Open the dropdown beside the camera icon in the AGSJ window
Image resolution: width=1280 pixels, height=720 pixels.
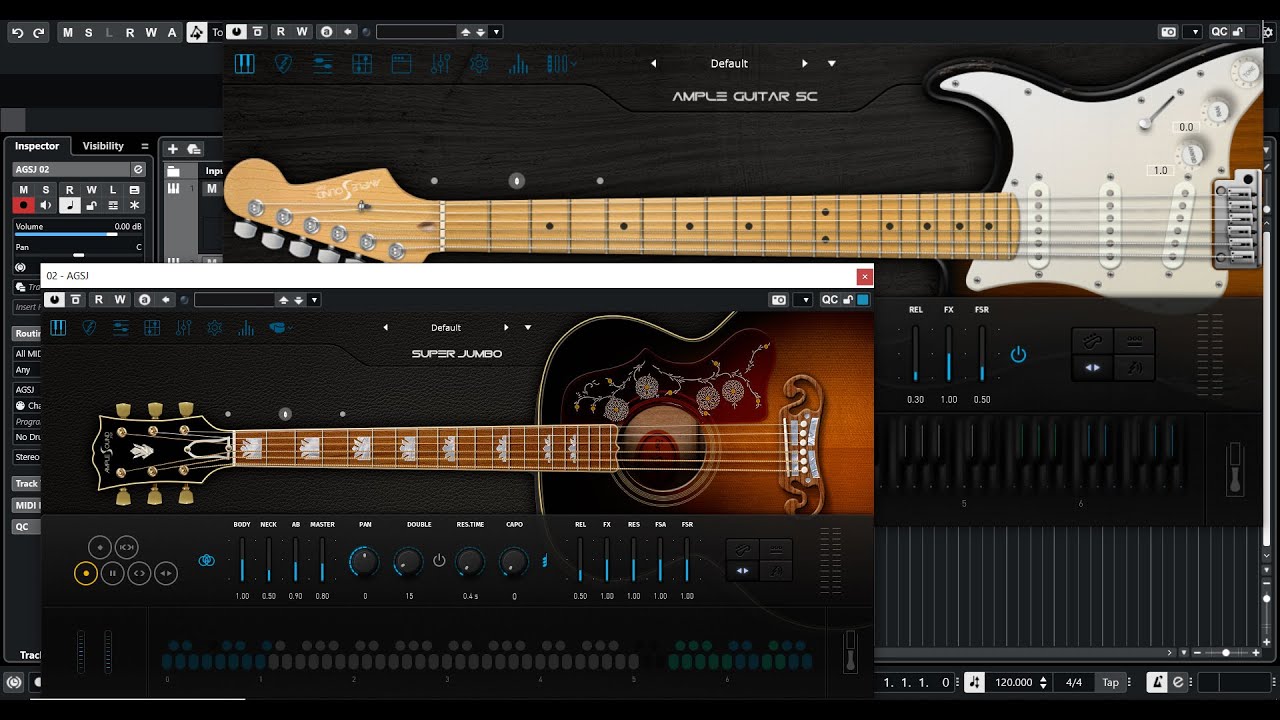pyautogui.click(x=803, y=300)
